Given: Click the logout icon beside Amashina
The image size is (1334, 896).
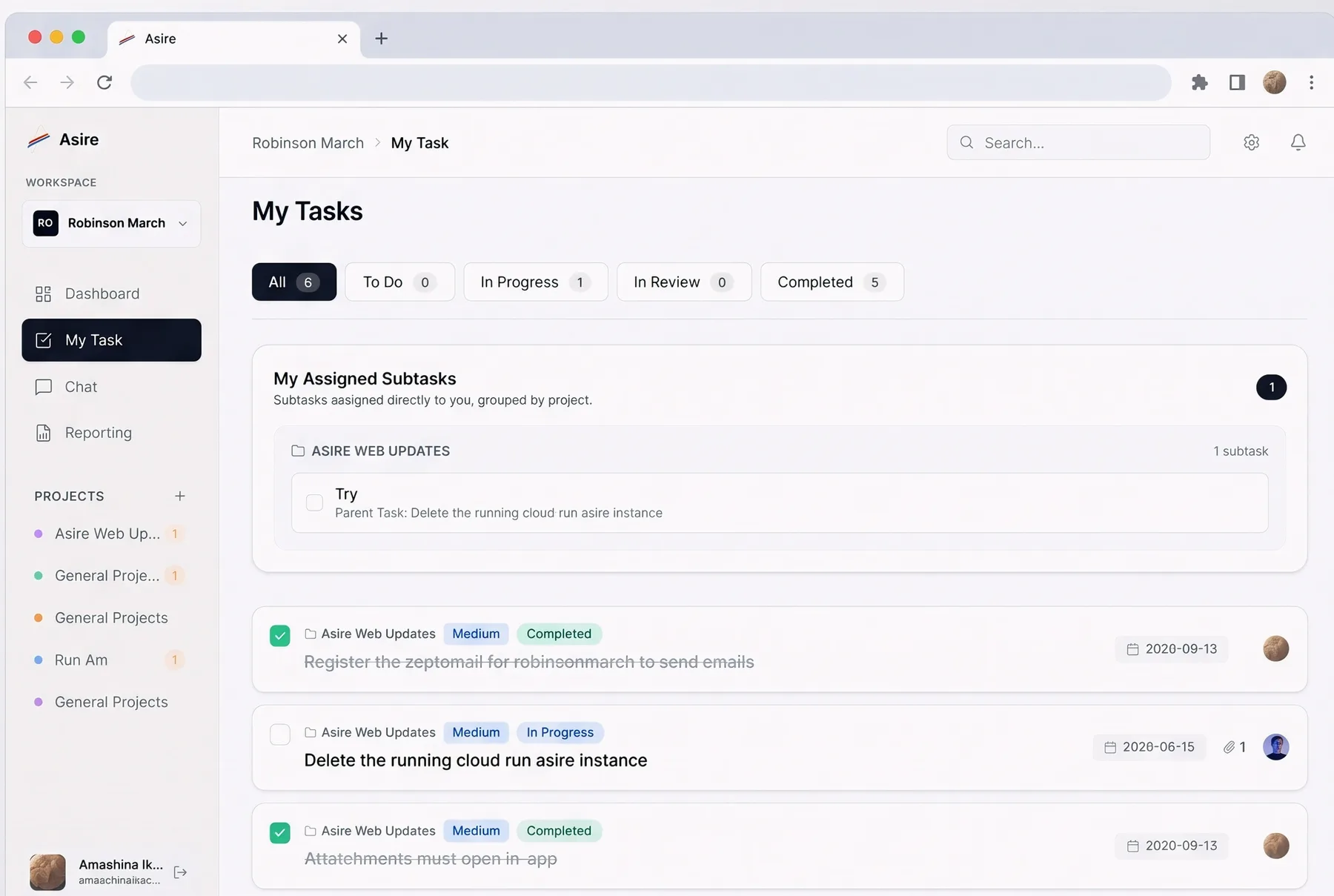Looking at the screenshot, I should 180,872.
